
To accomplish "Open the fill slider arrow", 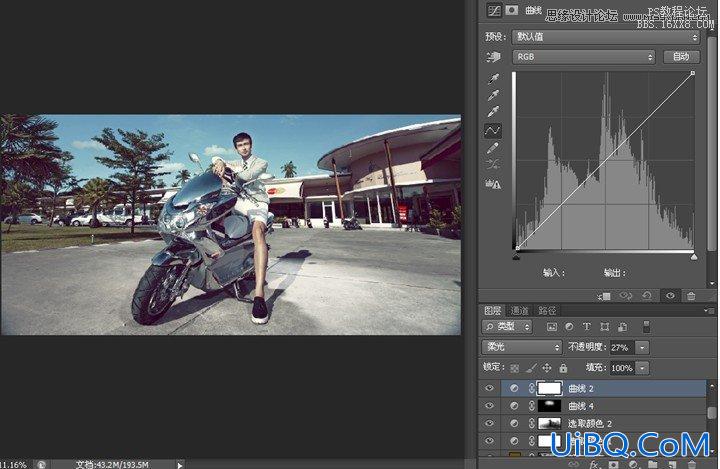I will (642, 367).
